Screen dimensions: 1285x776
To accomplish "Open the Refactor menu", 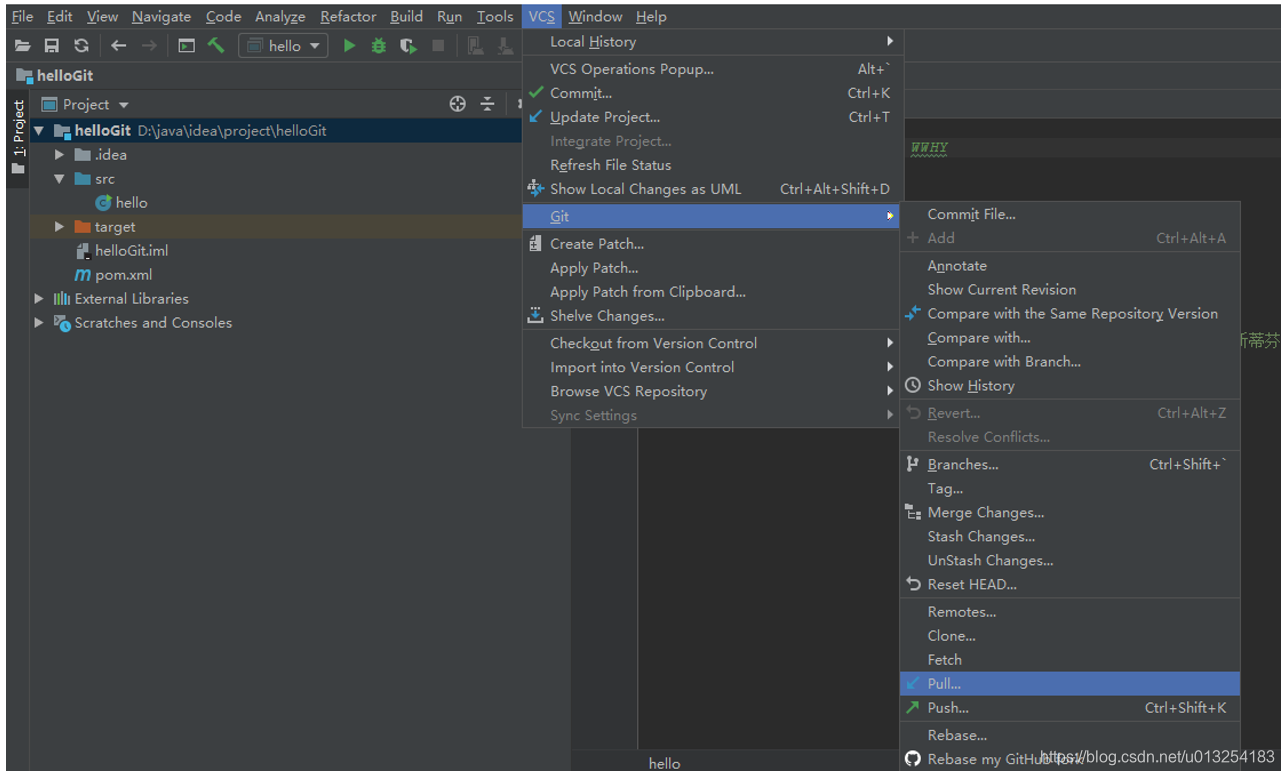I will pyautogui.click(x=348, y=17).
